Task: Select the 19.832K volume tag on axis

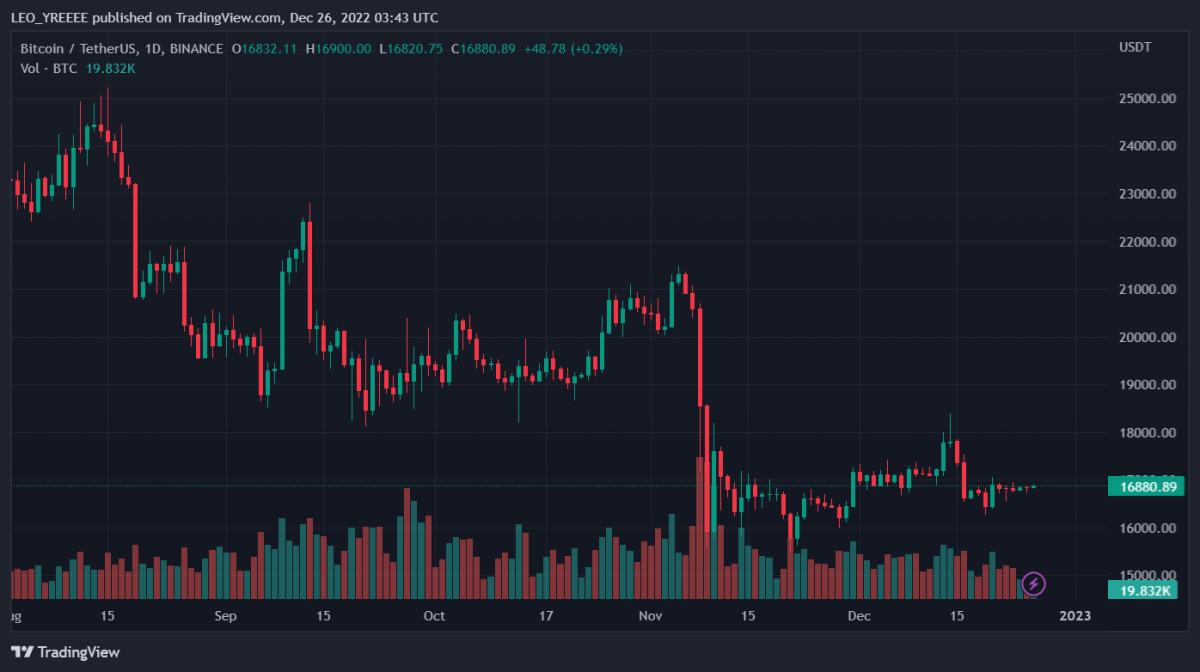Action: pos(1146,591)
